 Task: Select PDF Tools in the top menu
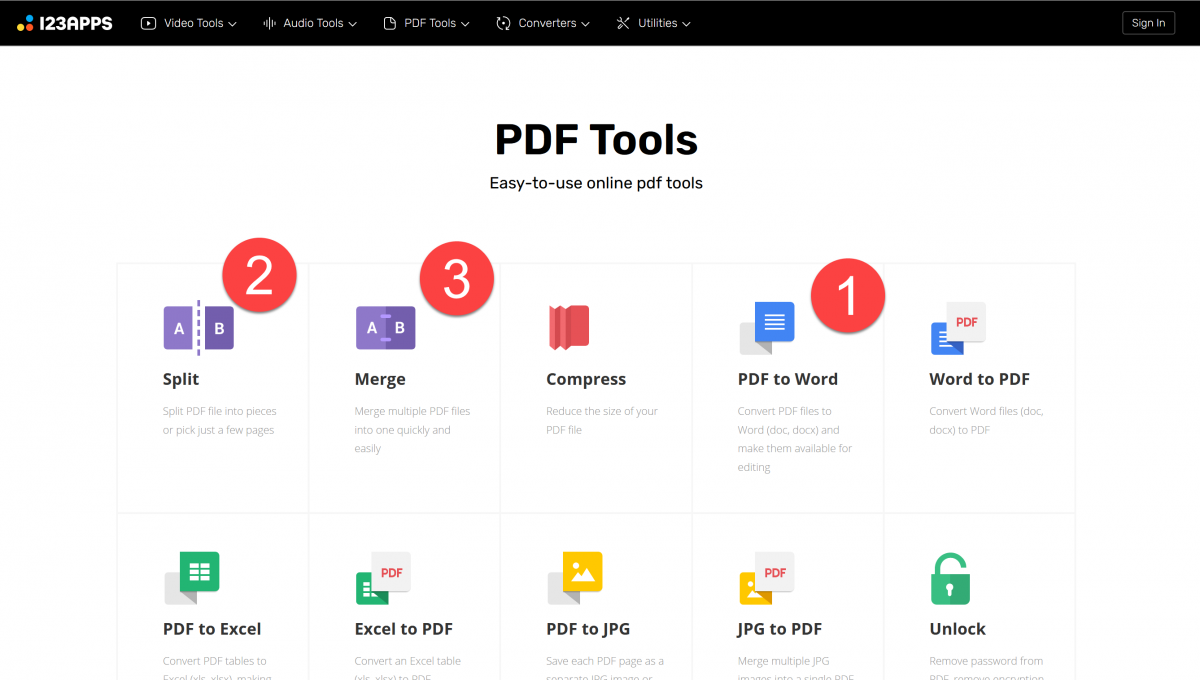pos(426,22)
